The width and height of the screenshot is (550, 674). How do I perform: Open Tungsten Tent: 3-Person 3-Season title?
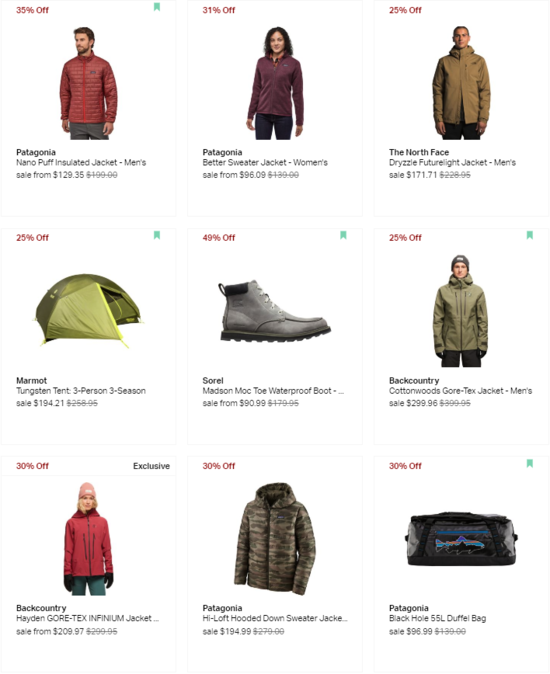tap(81, 391)
